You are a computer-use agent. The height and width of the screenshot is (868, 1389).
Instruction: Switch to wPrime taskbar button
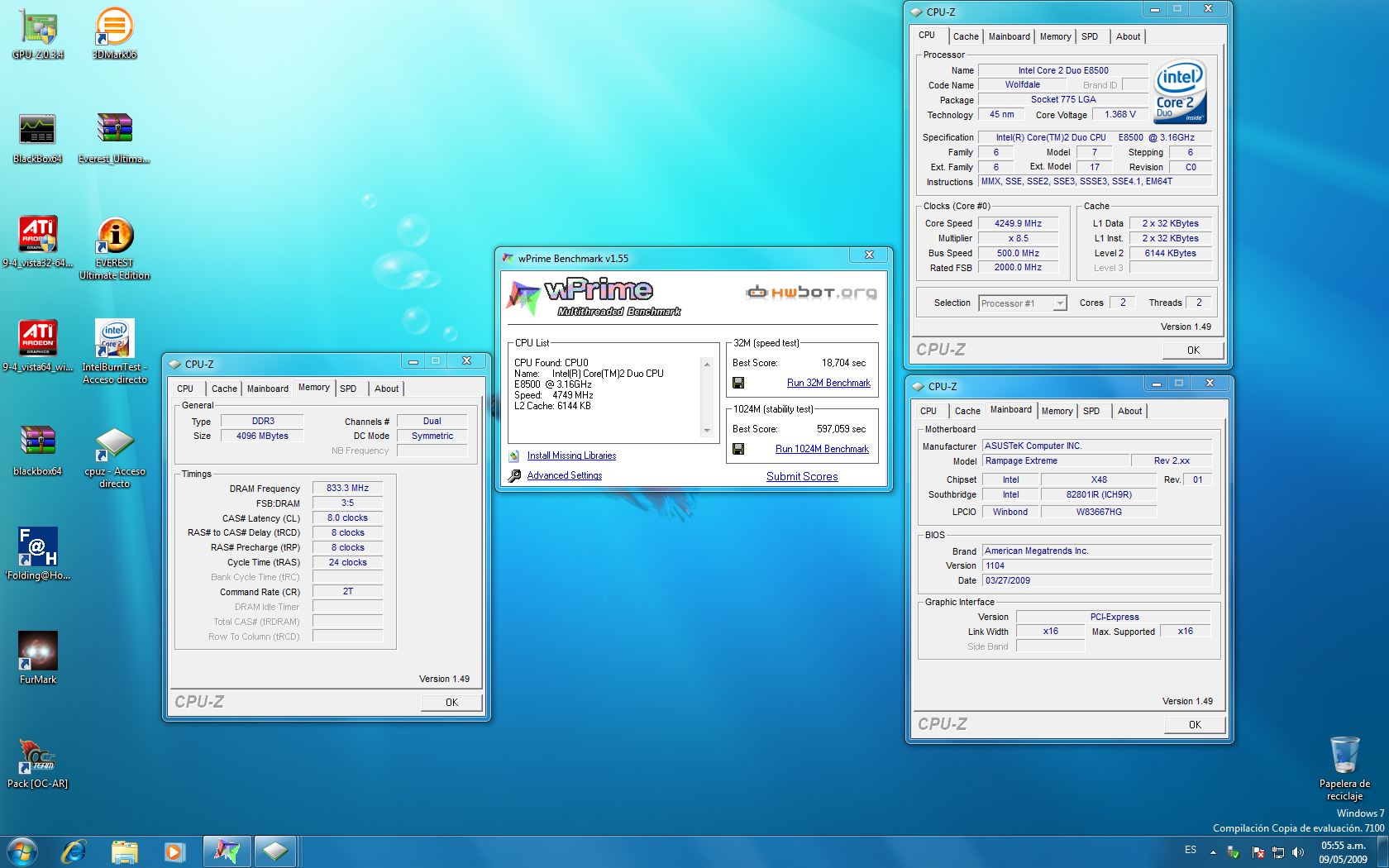[x=226, y=851]
